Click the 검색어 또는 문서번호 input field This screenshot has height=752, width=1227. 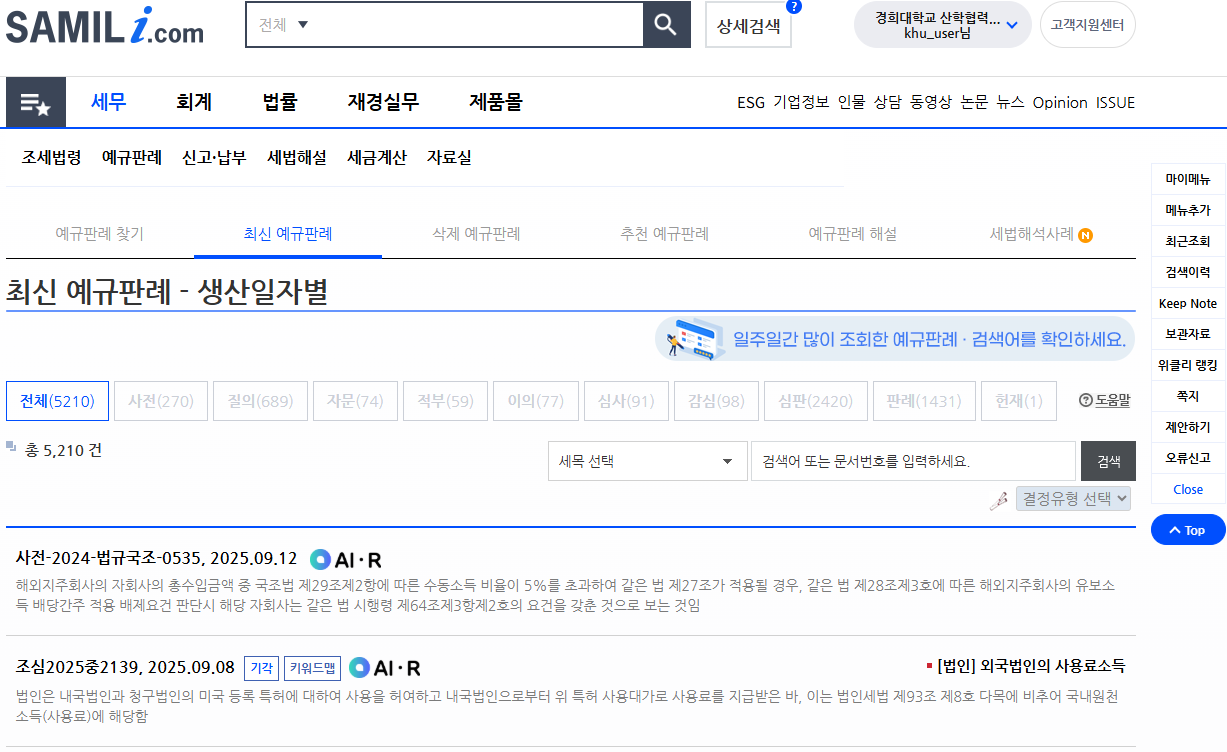pyautogui.click(x=912, y=461)
